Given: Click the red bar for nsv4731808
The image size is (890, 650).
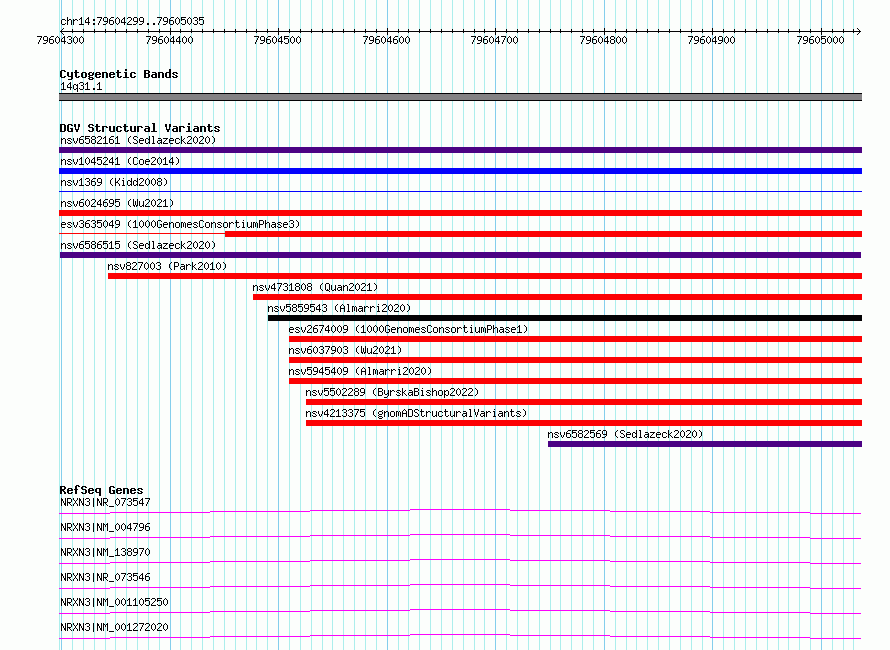Looking at the screenshot, I should click(x=557, y=297).
